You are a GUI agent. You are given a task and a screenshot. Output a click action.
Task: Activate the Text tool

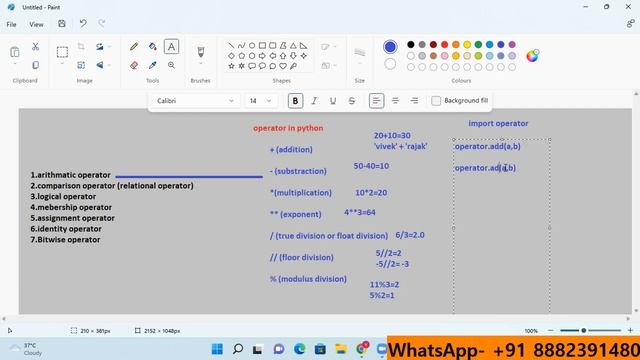[x=171, y=47]
